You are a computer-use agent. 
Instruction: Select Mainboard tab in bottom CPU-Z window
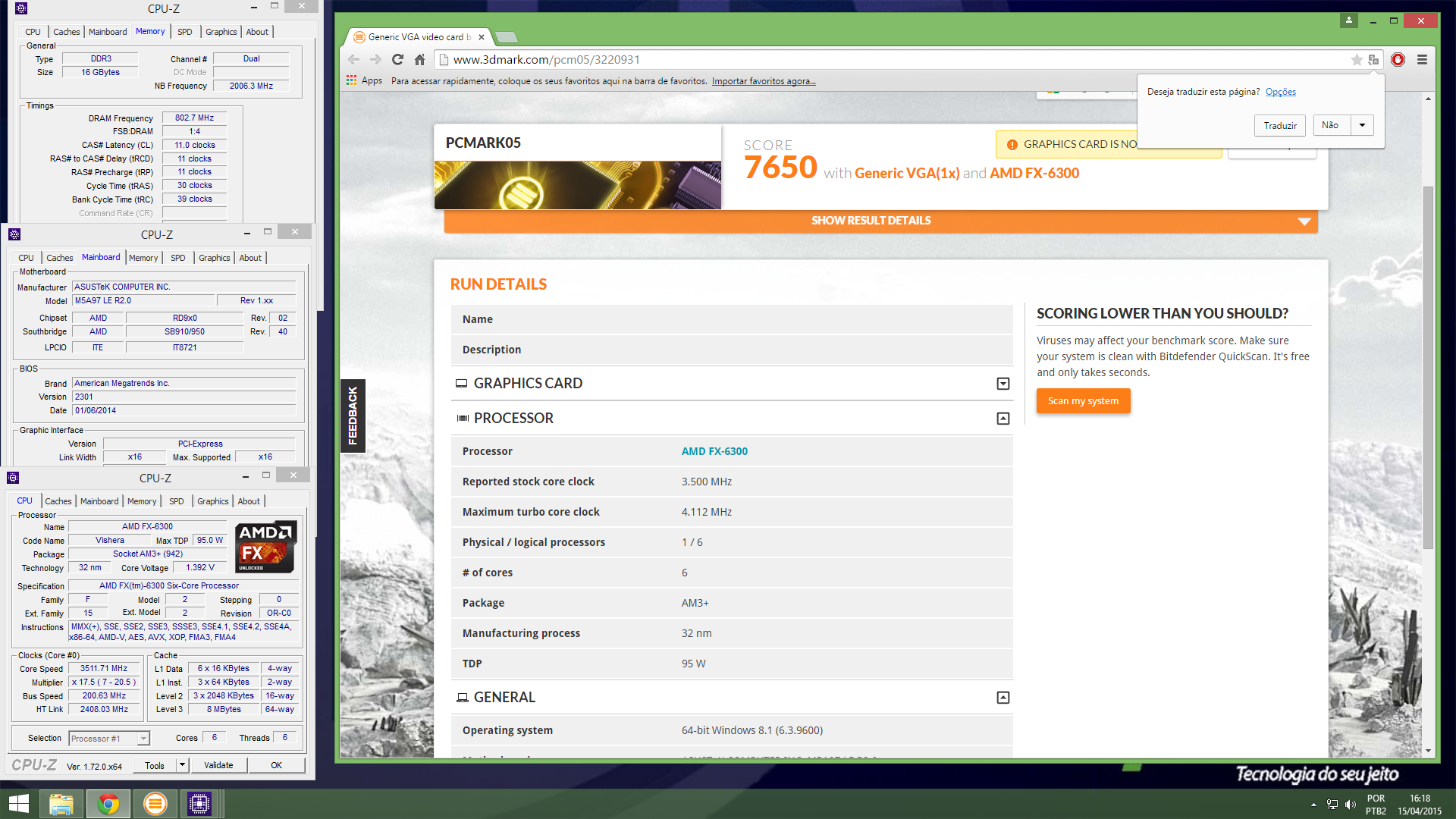(99, 501)
